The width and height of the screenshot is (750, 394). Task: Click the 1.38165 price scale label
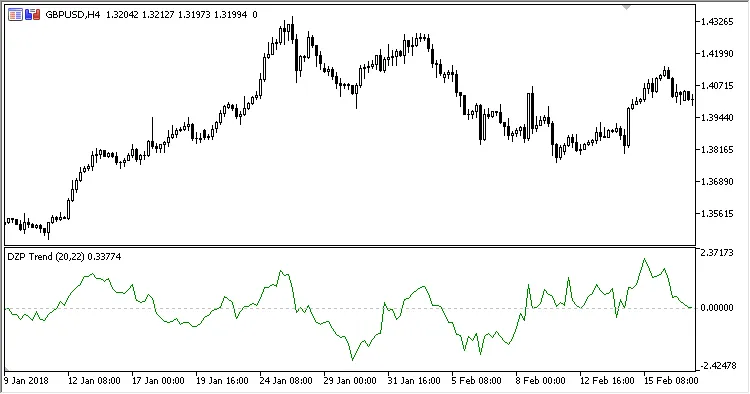pyautogui.click(x=717, y=150)
